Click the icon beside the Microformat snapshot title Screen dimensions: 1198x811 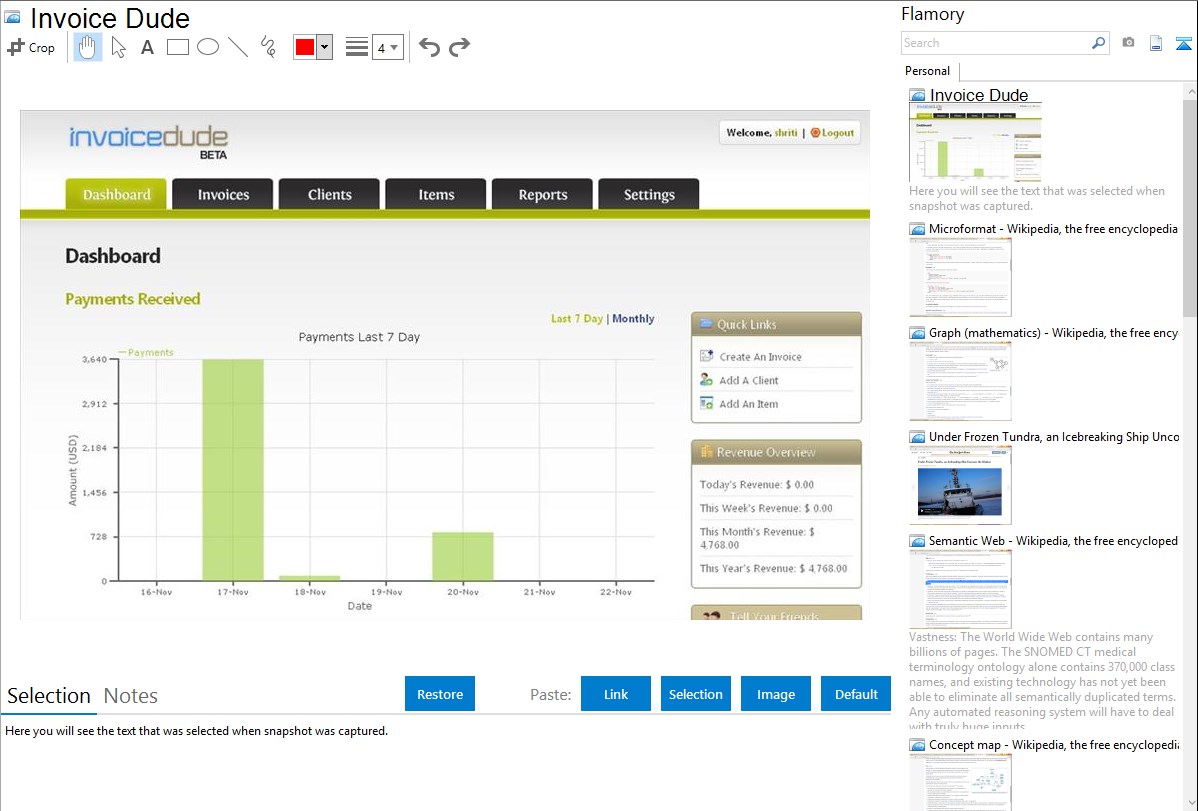[x=917, y=229]
